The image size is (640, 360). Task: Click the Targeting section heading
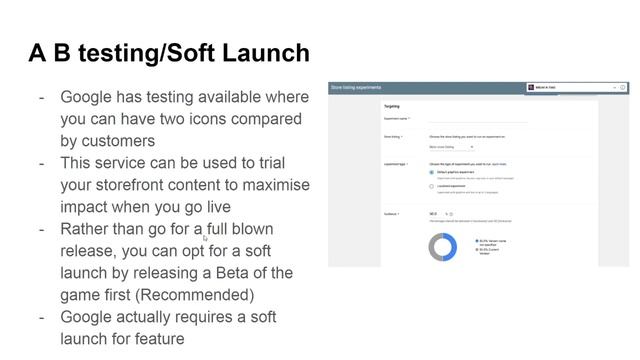tap(392, 107)
